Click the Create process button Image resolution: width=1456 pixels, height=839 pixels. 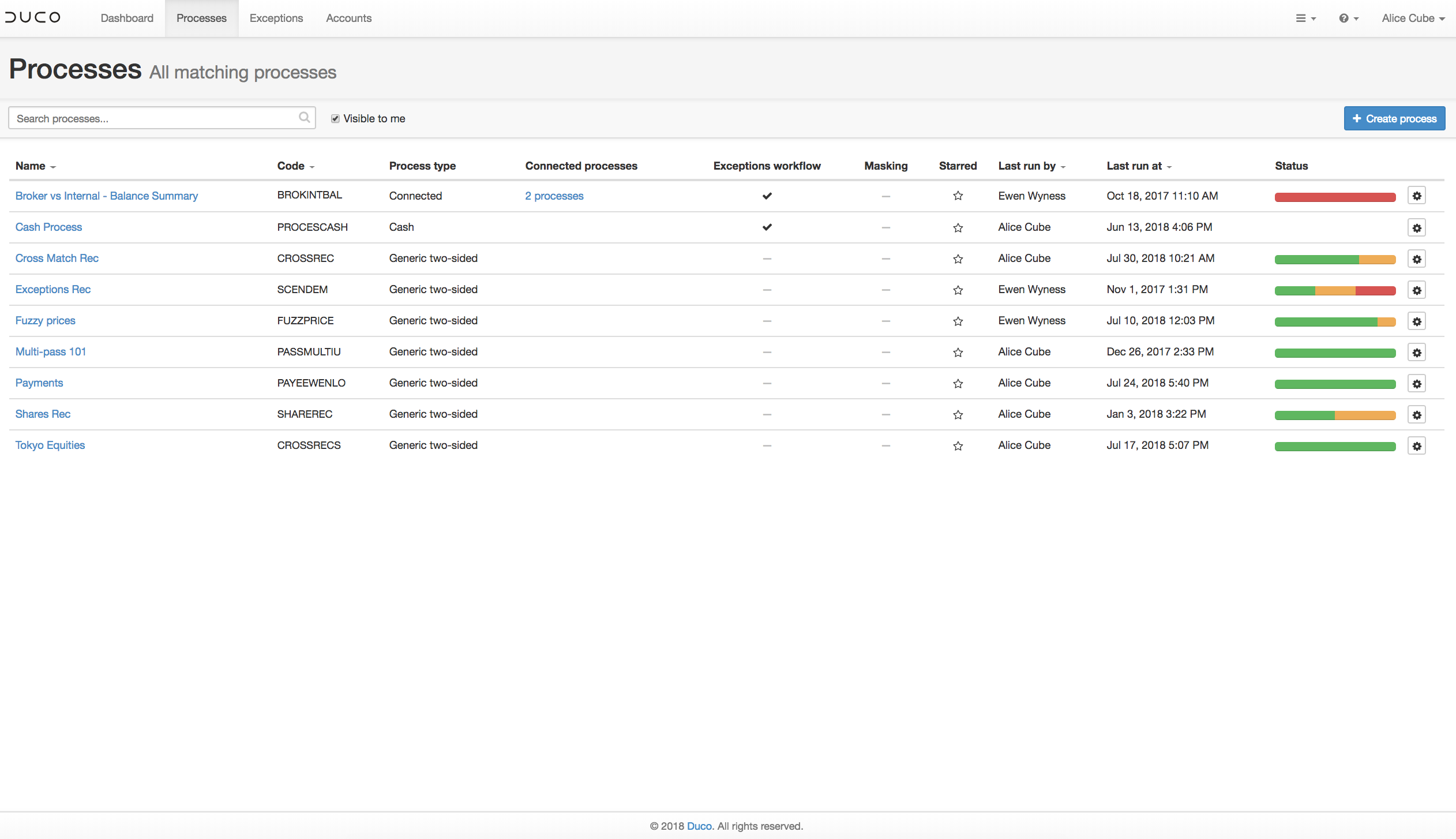coord(1394,118)
